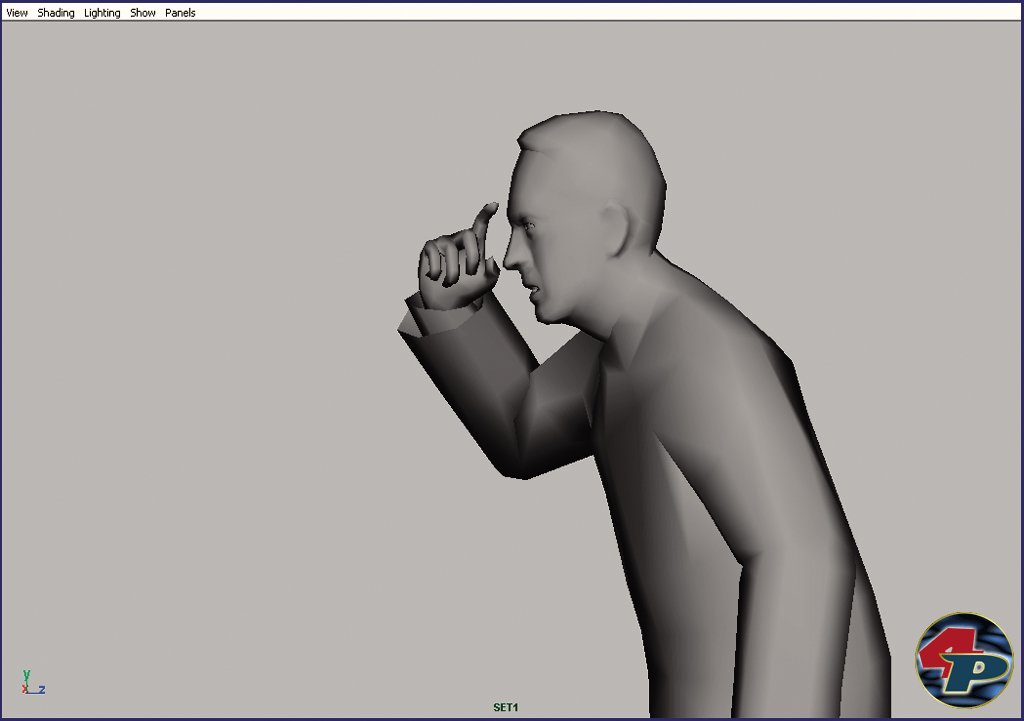
Task: Open the Panels menu
Action: (x=180, y=13)
